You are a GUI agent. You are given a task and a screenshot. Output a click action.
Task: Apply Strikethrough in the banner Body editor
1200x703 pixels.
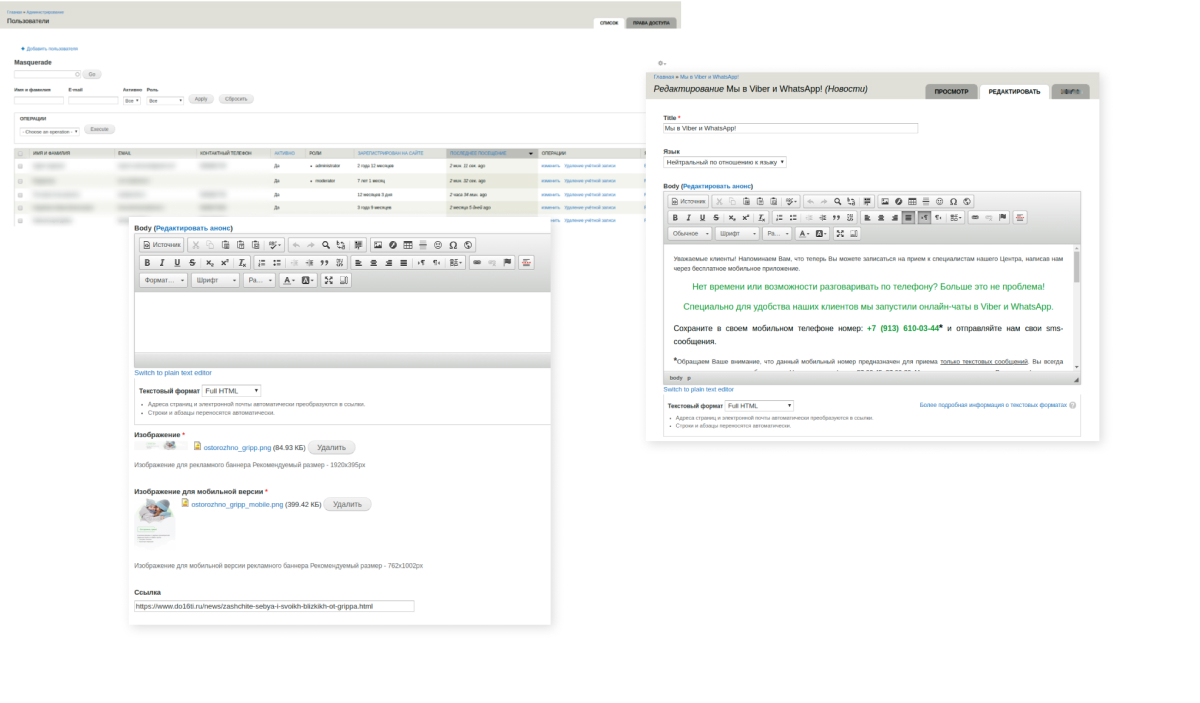click(x=192, y=263)
